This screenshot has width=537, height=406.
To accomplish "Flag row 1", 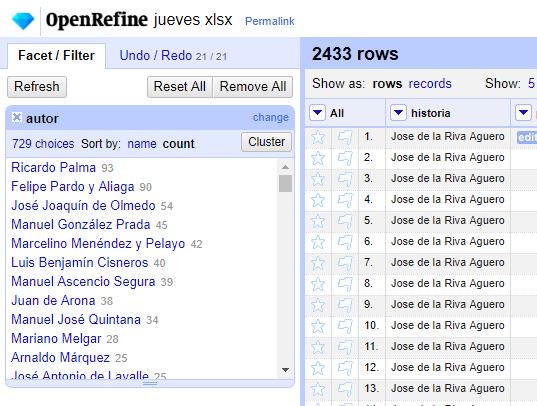I will (x=345, y=137).
